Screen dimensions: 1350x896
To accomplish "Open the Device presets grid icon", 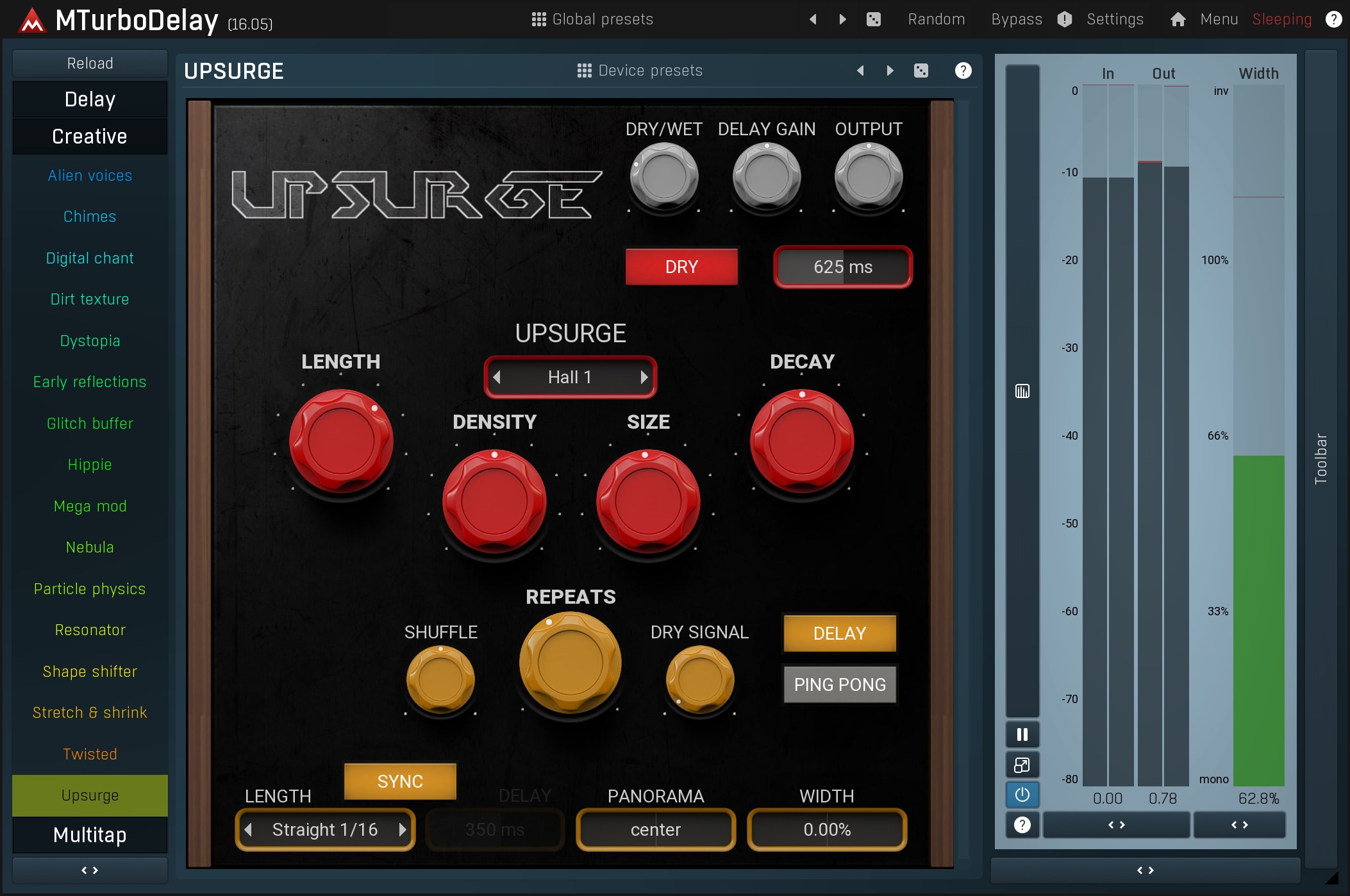I will 584,71.
